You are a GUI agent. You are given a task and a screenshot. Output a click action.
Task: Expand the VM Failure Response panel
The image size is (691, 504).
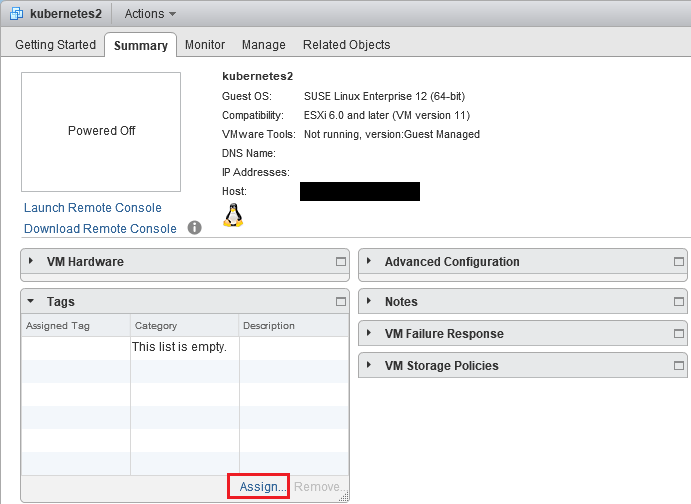(369, 333)
